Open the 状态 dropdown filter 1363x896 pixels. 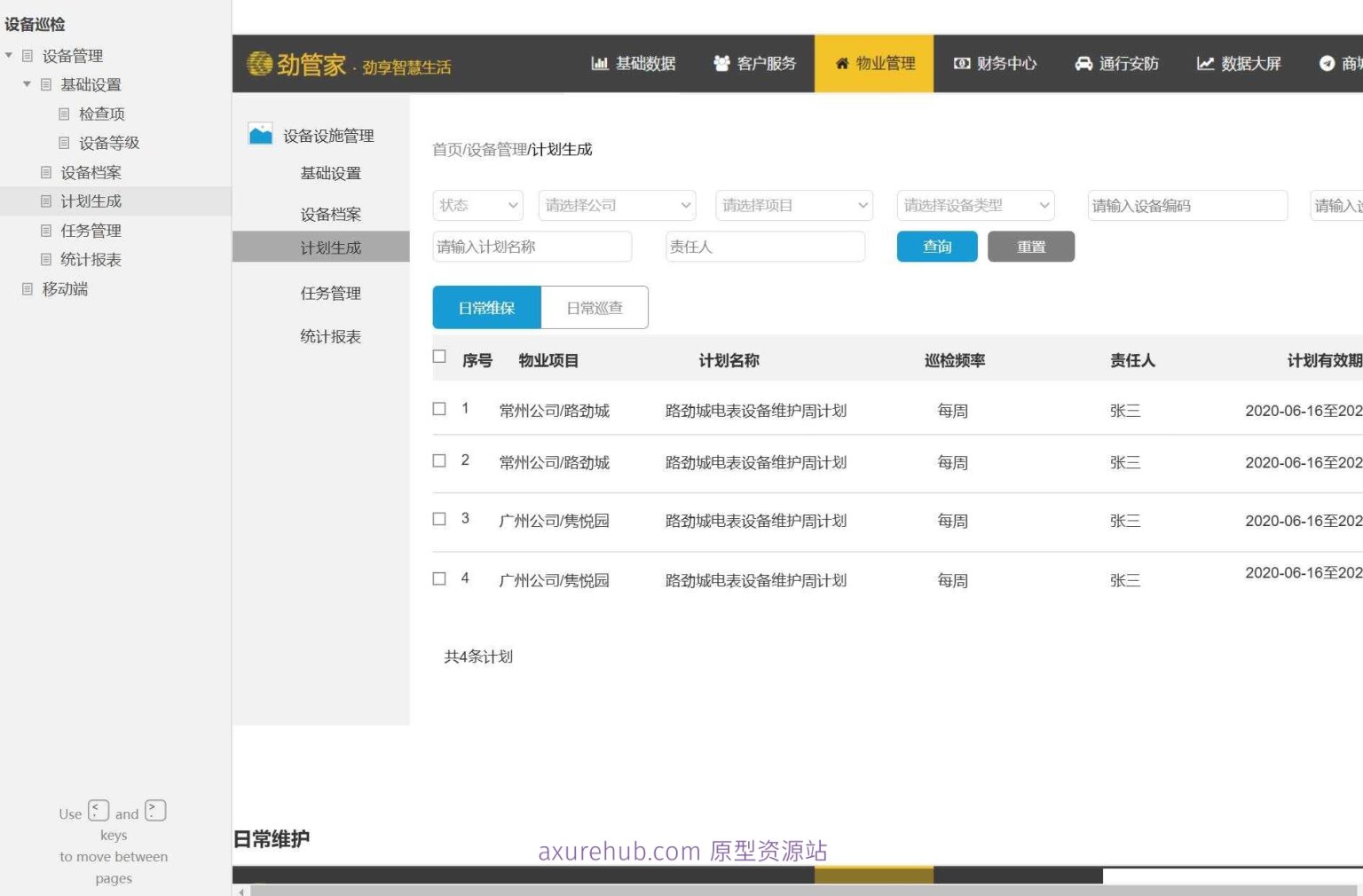tap(477, 206)
